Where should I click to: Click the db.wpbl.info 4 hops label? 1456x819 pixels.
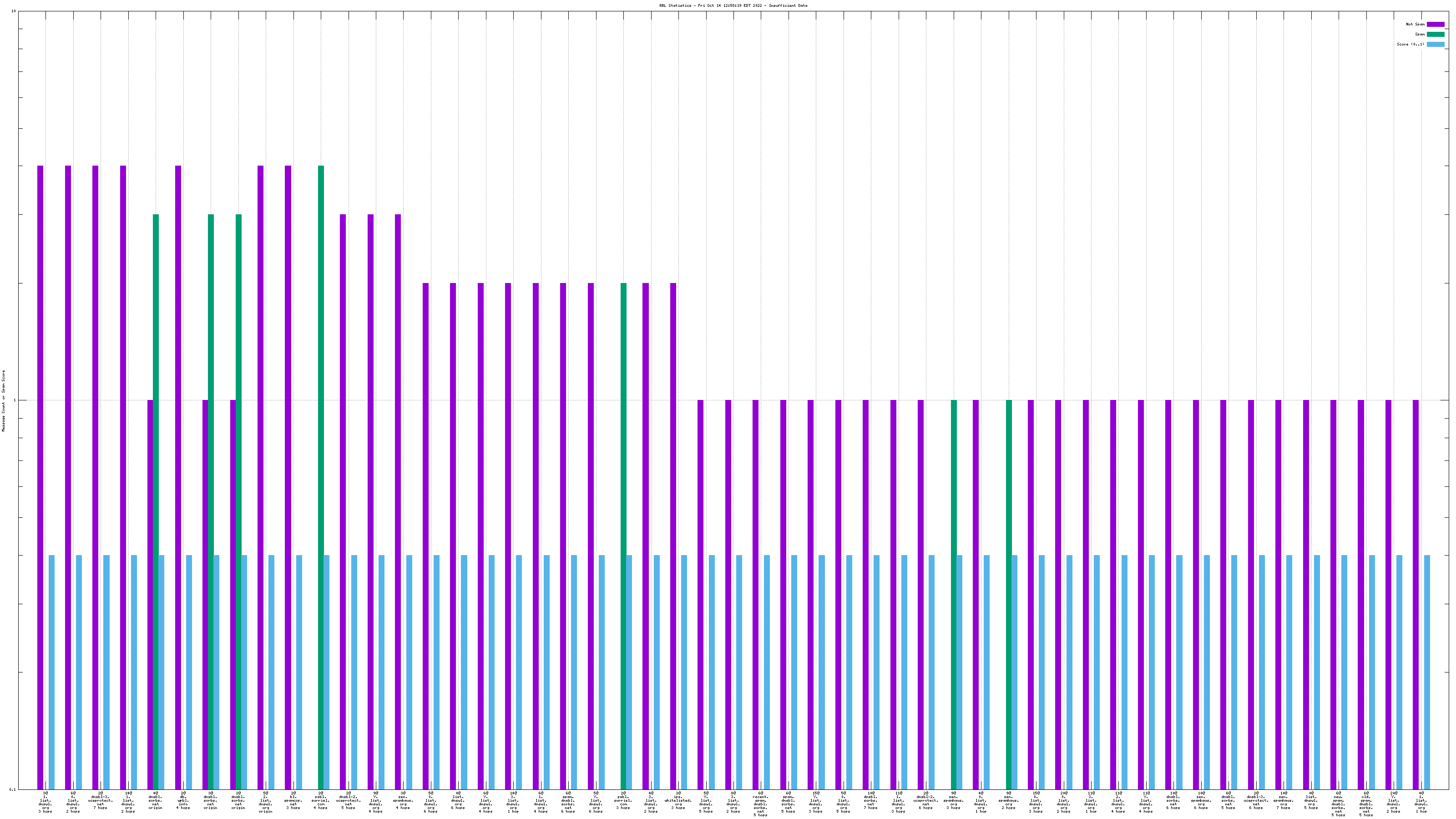[x=183, y=800]
